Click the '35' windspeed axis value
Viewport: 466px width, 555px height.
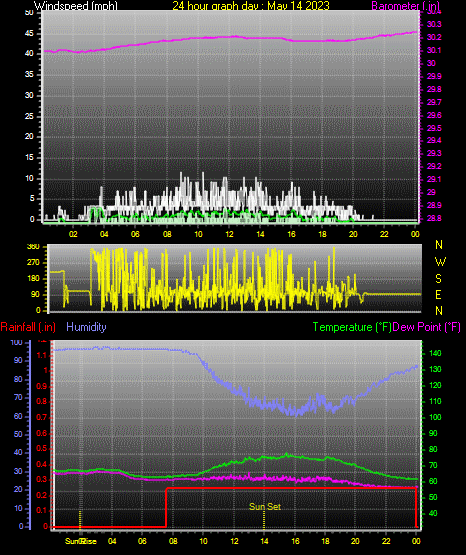pos(29,74)
